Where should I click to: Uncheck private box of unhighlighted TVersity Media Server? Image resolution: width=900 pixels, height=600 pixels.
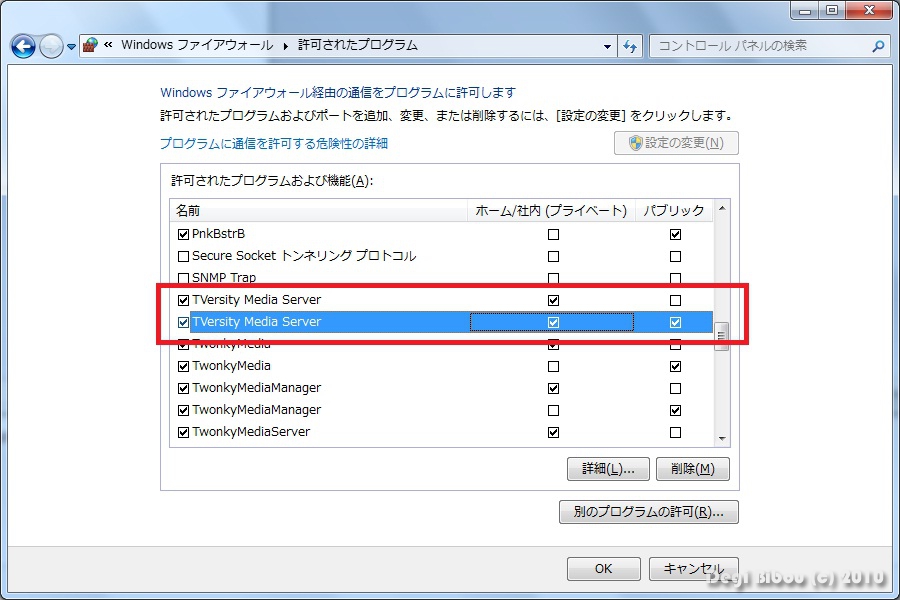click(x=553, y=300)
